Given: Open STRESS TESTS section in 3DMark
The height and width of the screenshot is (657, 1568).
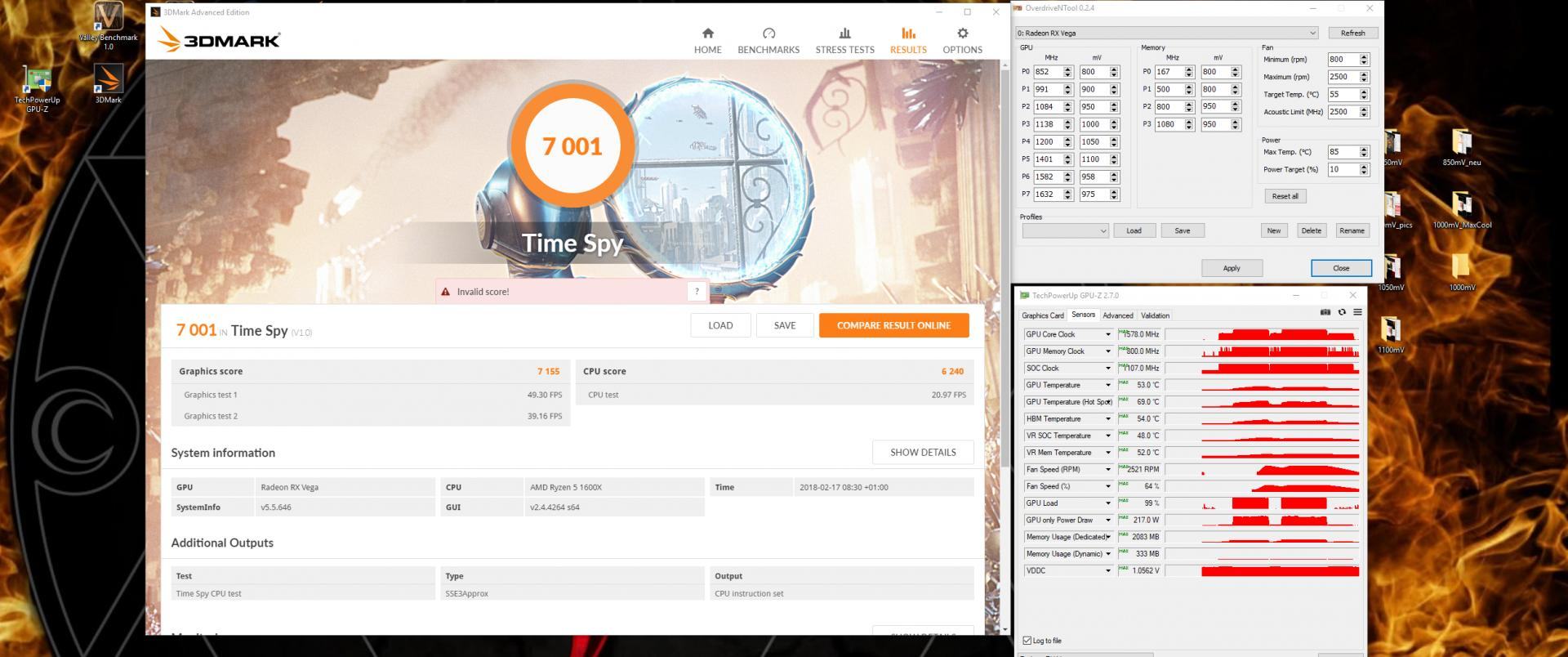Looking at the screenshot, I should [844, 41].
